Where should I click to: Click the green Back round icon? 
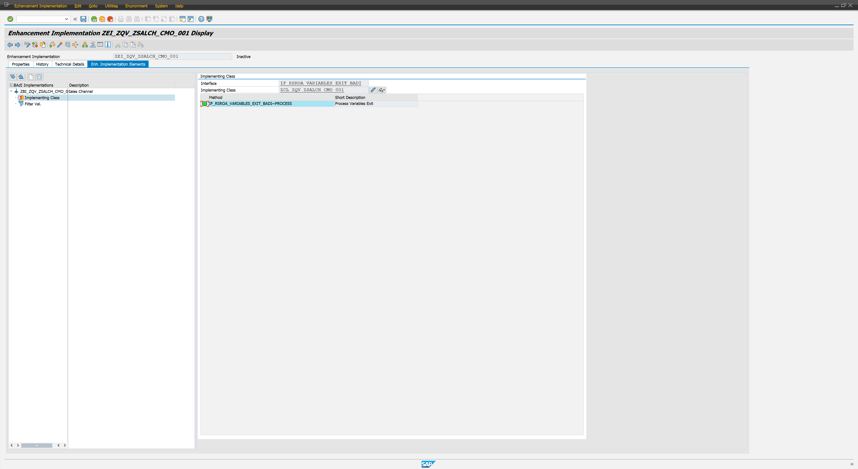pyautogui.click(x=94, y=19)
